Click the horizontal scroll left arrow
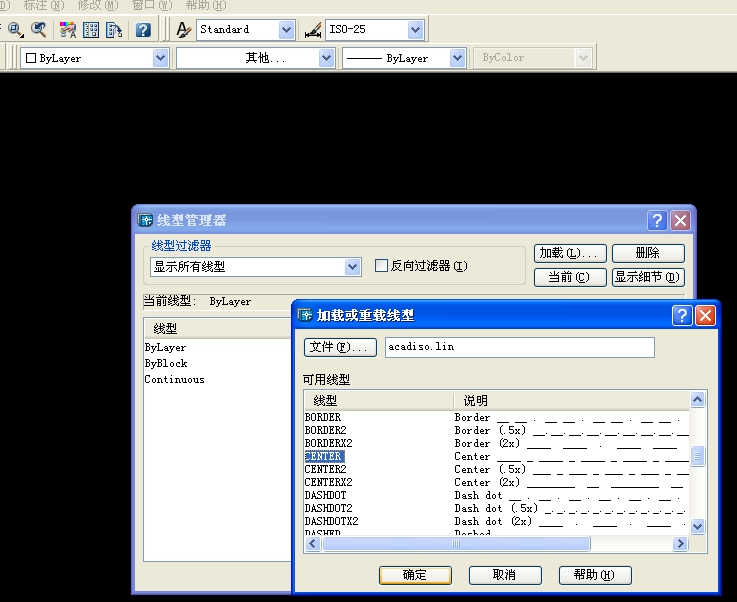The height and width of the screenshot is (602, 737). 313,544
